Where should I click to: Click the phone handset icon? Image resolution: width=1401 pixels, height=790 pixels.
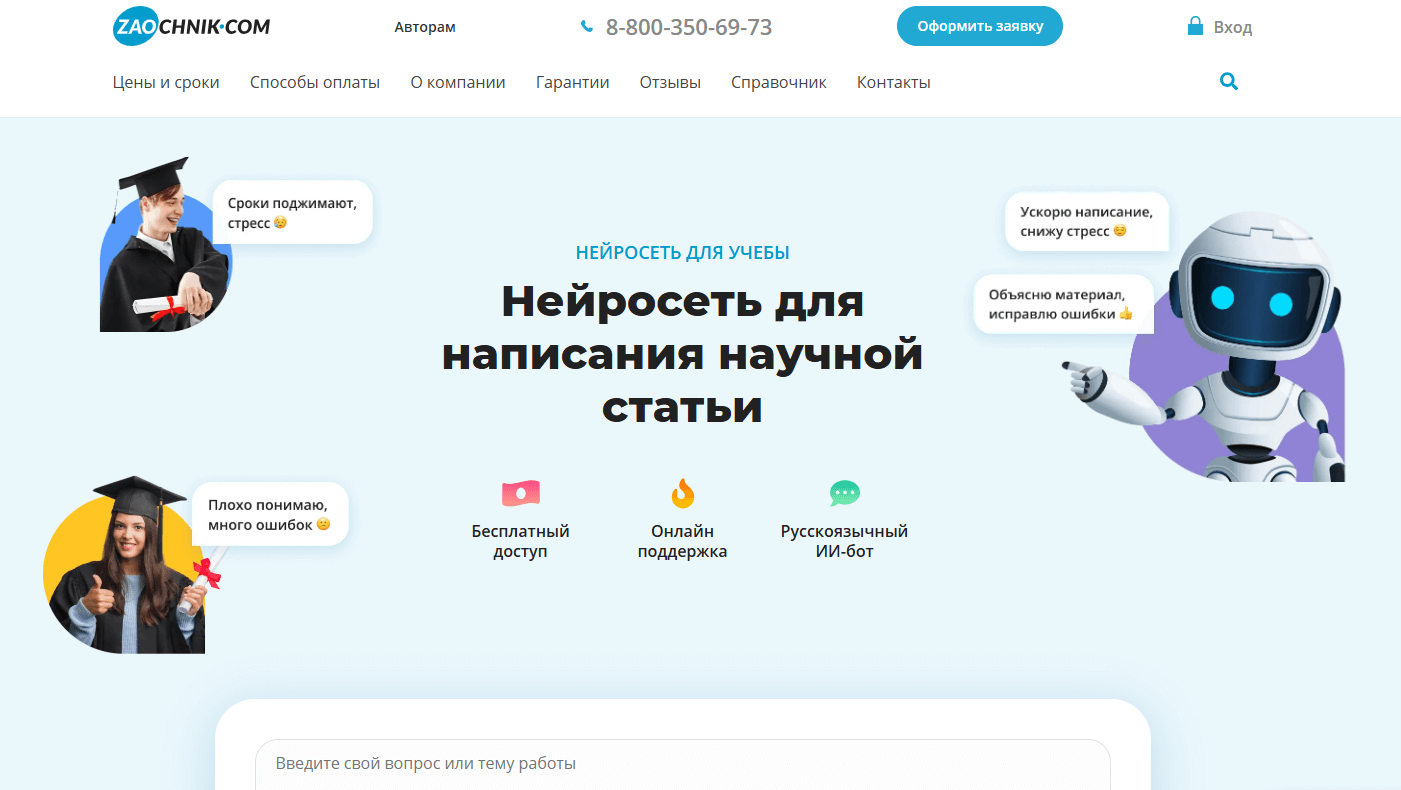(587, 27)
